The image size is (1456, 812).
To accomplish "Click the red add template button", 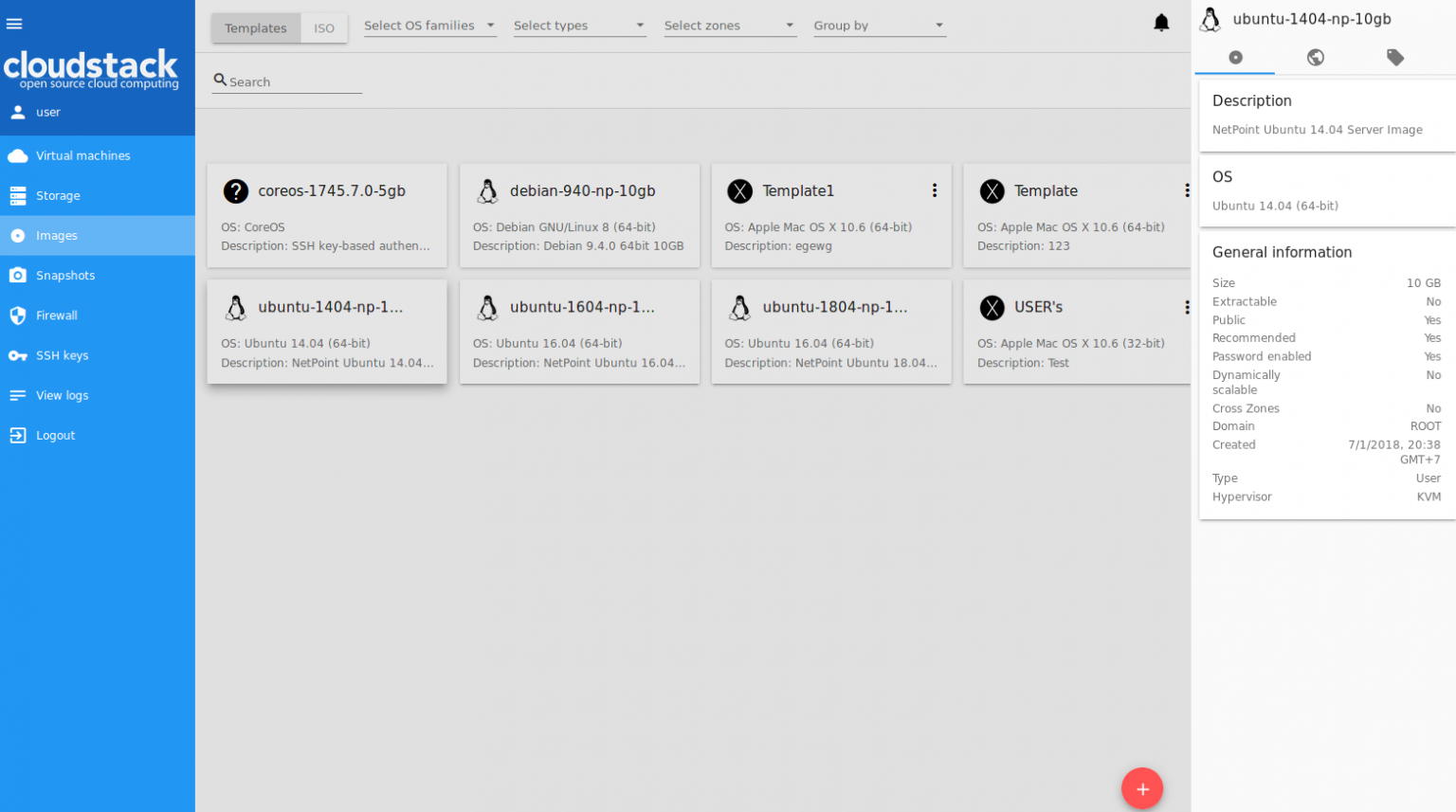I will pyautogui.click(x=1141, y=787).
